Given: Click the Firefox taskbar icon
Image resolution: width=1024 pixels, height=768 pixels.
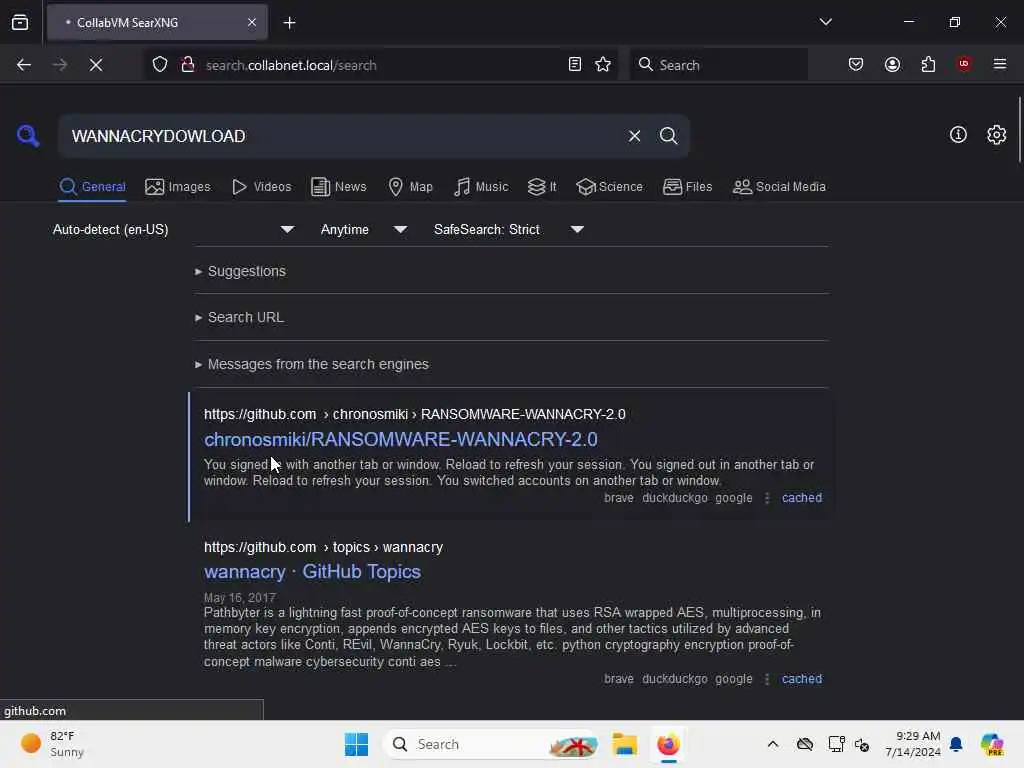Looking at the screenshot, I should 668,744.
